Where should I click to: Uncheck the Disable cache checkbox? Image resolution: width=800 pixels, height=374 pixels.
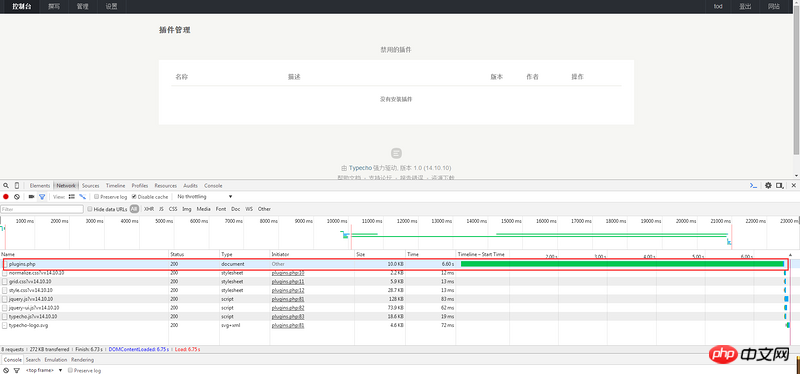click(134, 196)
